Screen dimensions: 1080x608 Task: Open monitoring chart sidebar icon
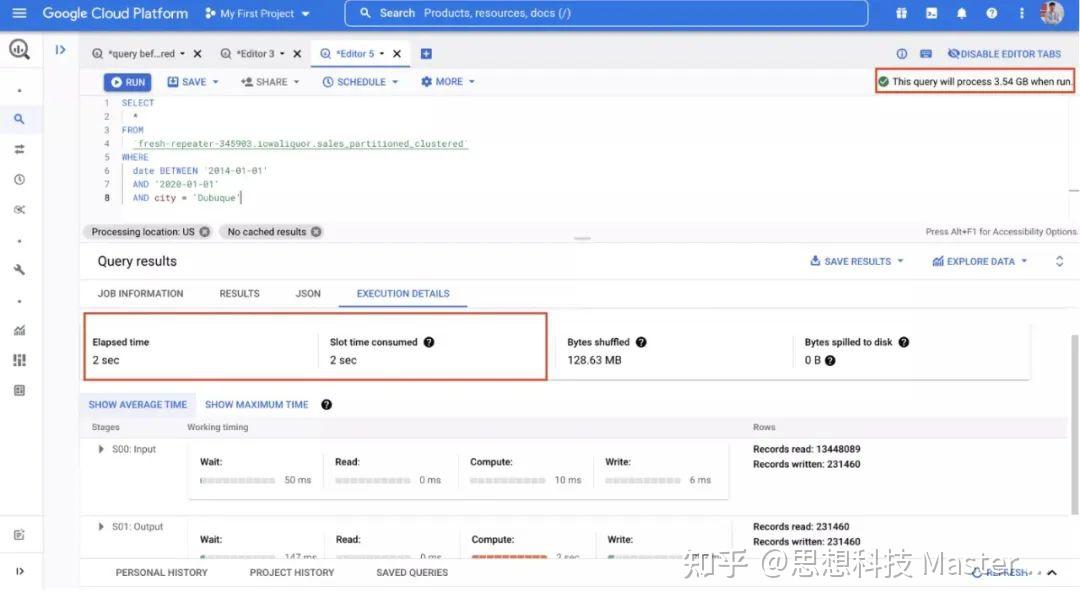[19, 331]
